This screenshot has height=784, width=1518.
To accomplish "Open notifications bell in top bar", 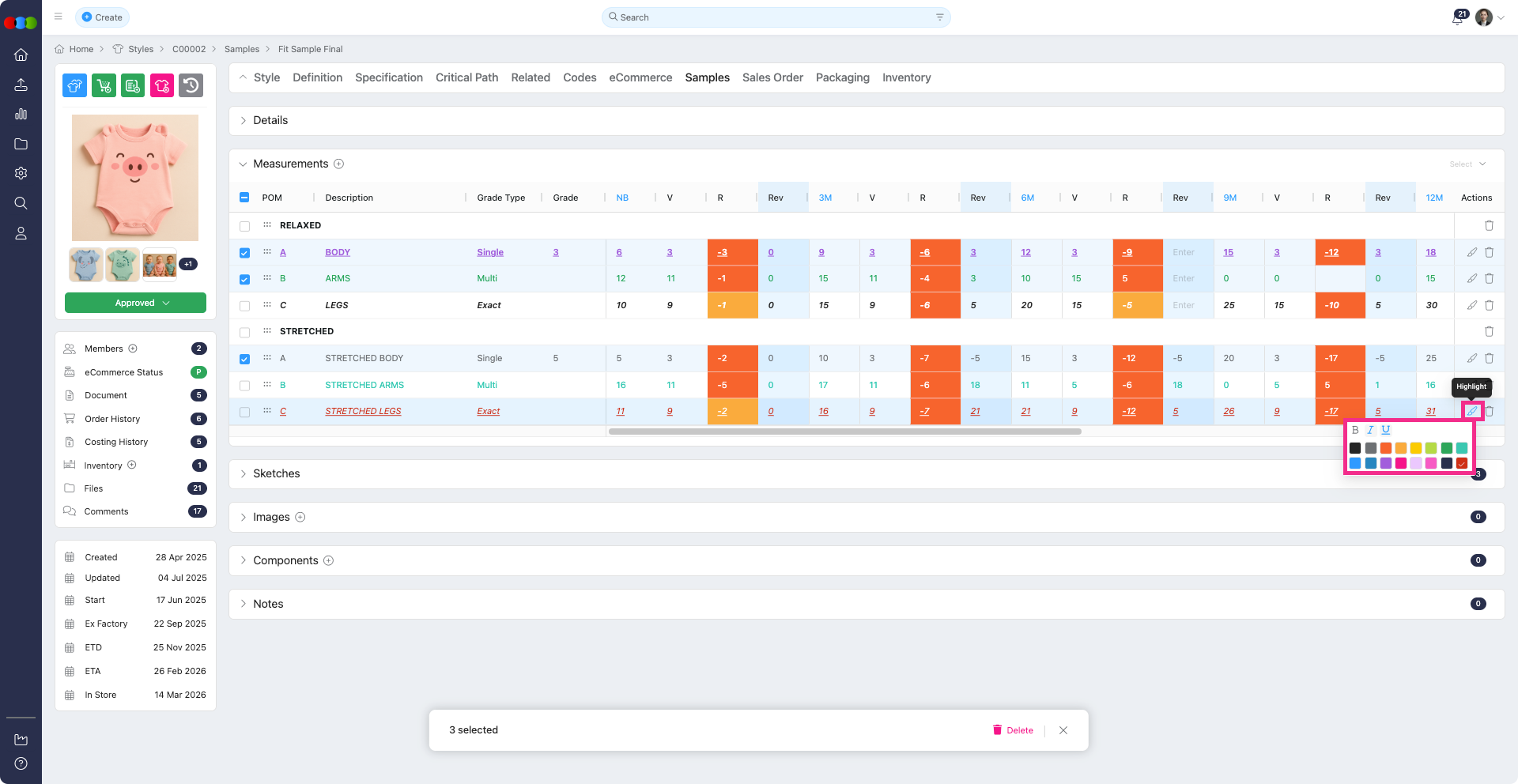I will coord(1457,18).
